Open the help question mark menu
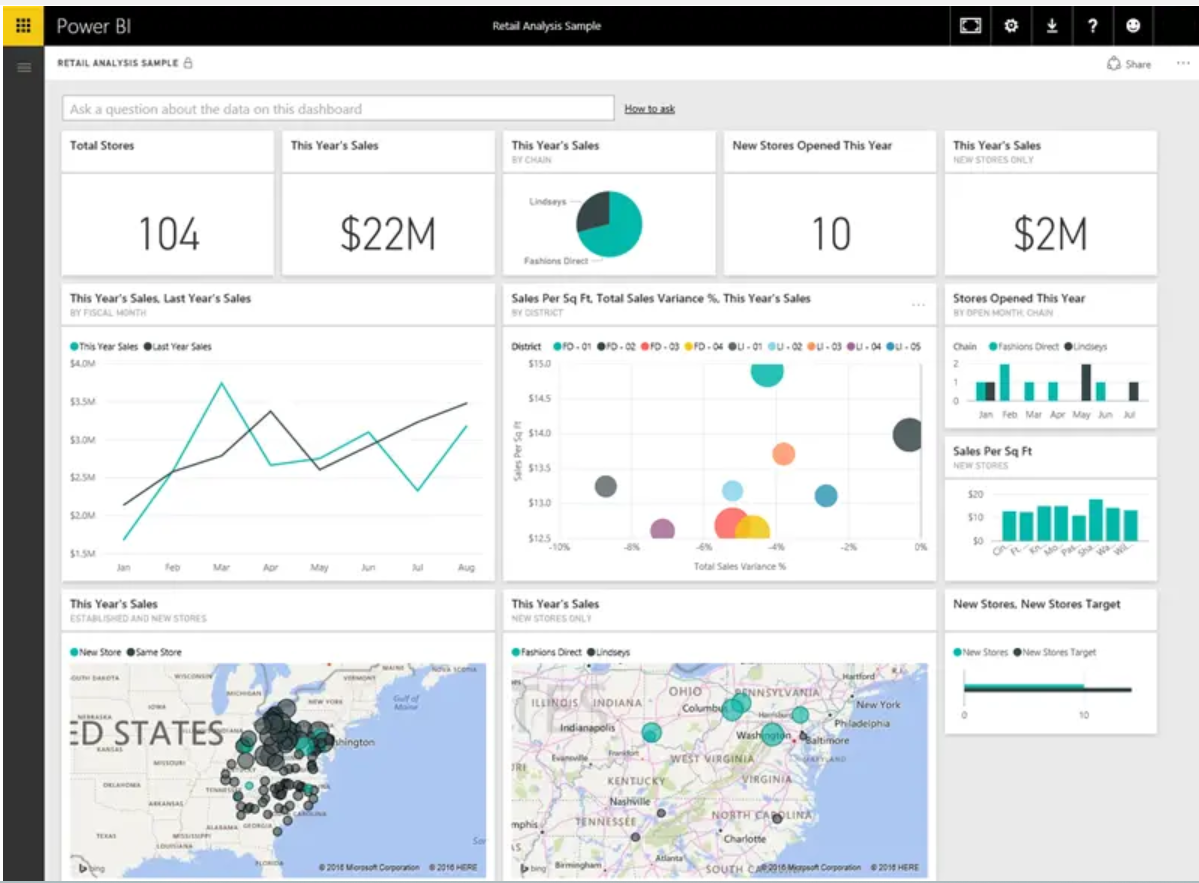 pos(1092,27)
